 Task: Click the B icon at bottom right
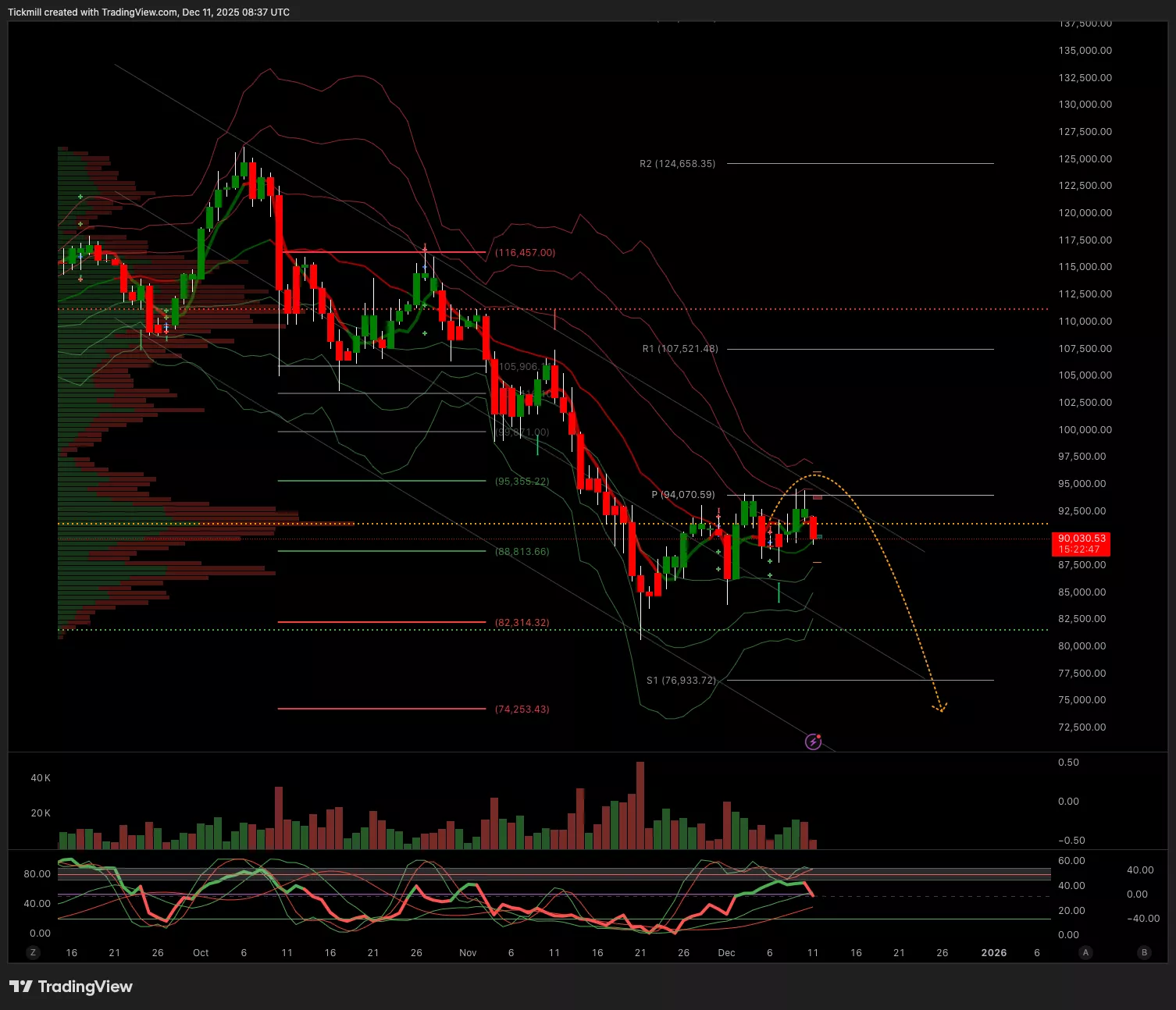coord(1145,952)
